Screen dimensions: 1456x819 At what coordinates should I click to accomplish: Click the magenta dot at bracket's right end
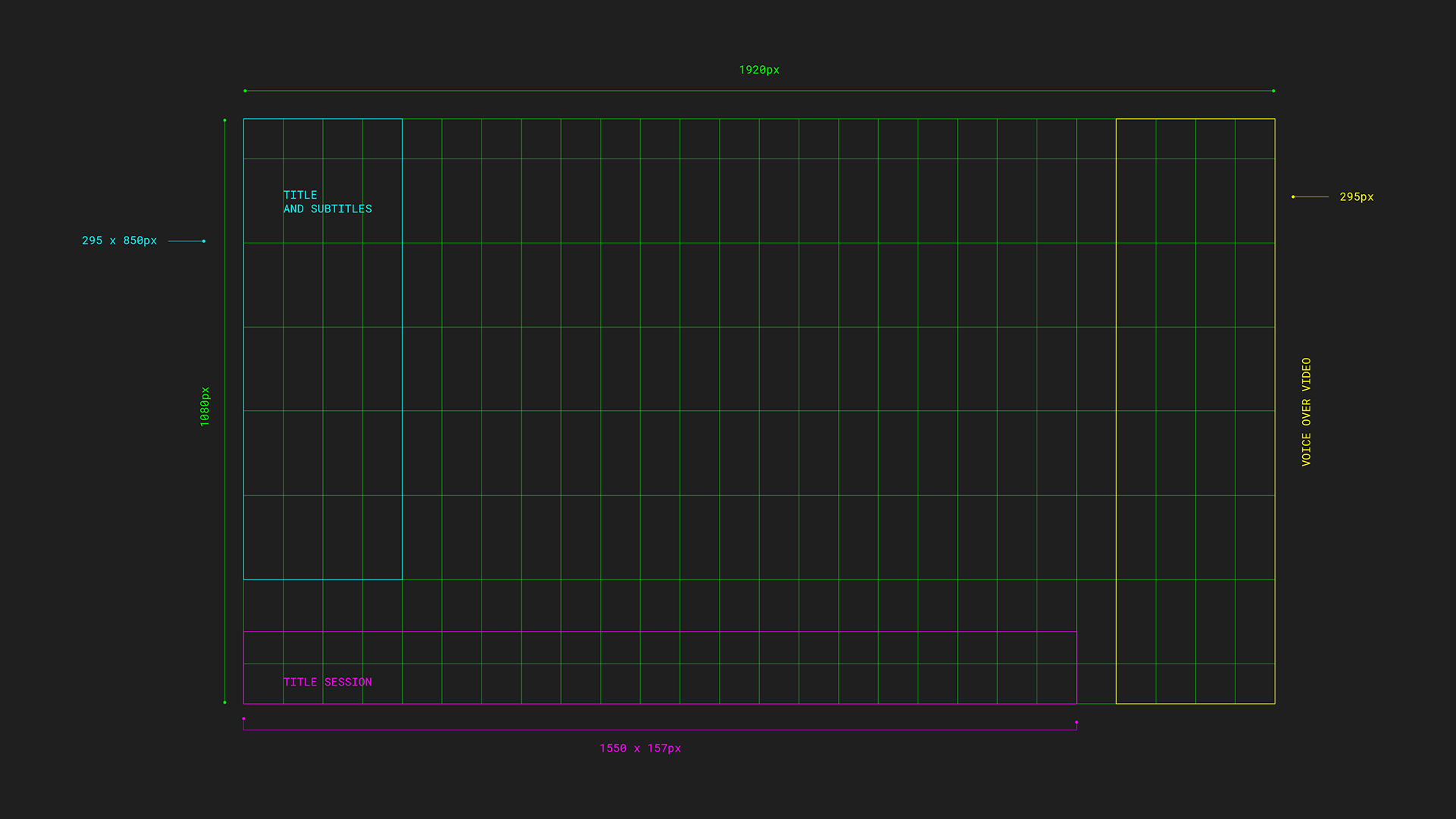pyautogui.click(x=1076, y=722)
